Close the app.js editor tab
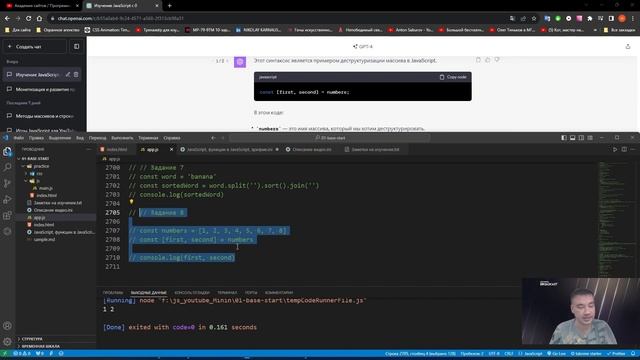The height and width of the screenshot is (360, 640). pos(171,149)
